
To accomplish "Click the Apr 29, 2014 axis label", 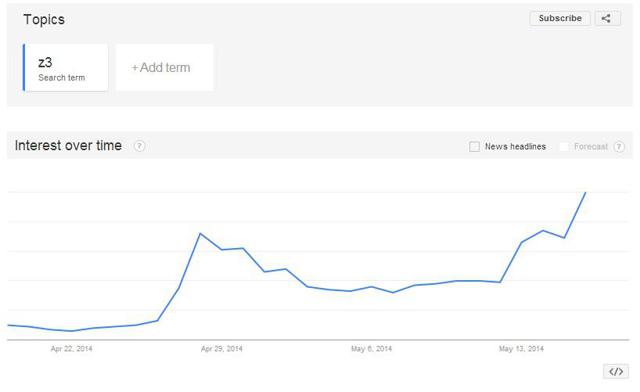I will [222, 349].
